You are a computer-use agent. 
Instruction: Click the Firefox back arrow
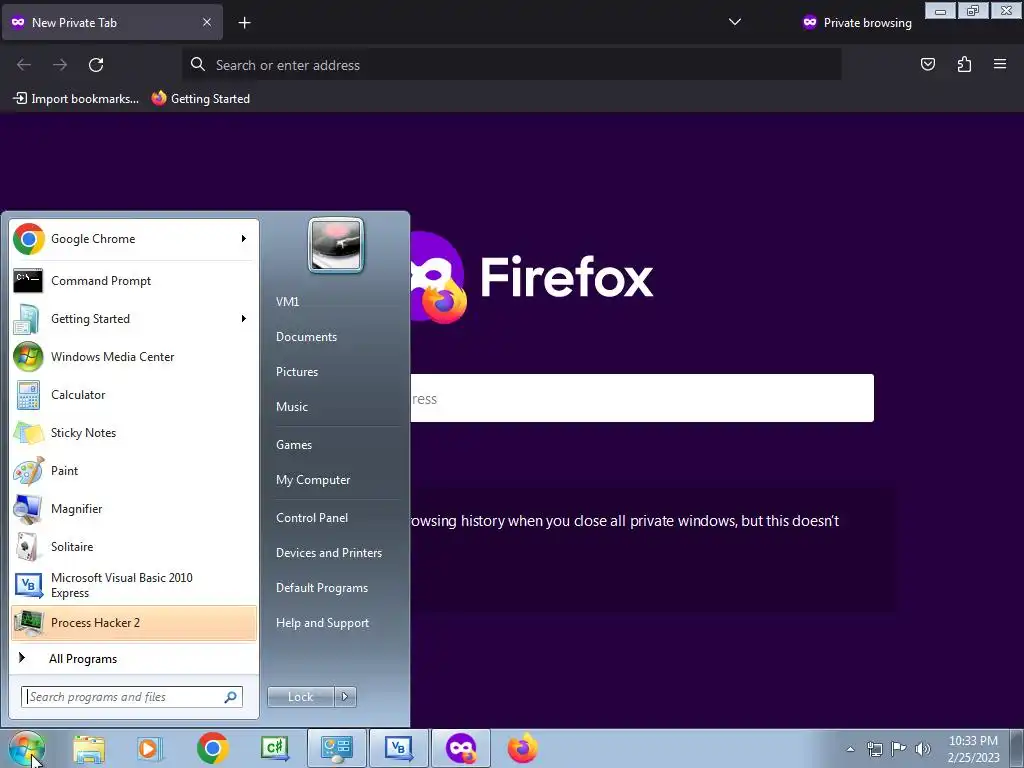(24, 65)
